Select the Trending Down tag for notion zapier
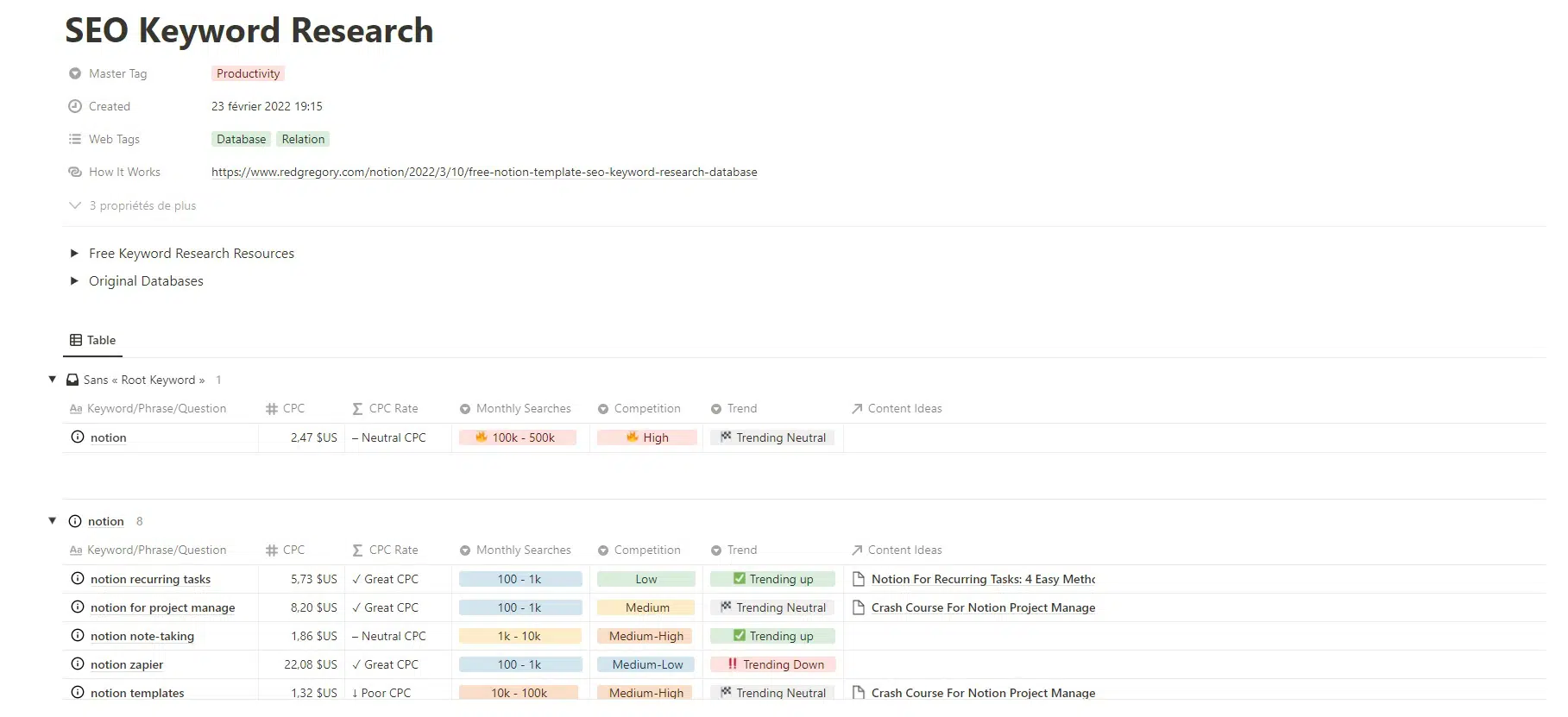 [x=773, y=664]
